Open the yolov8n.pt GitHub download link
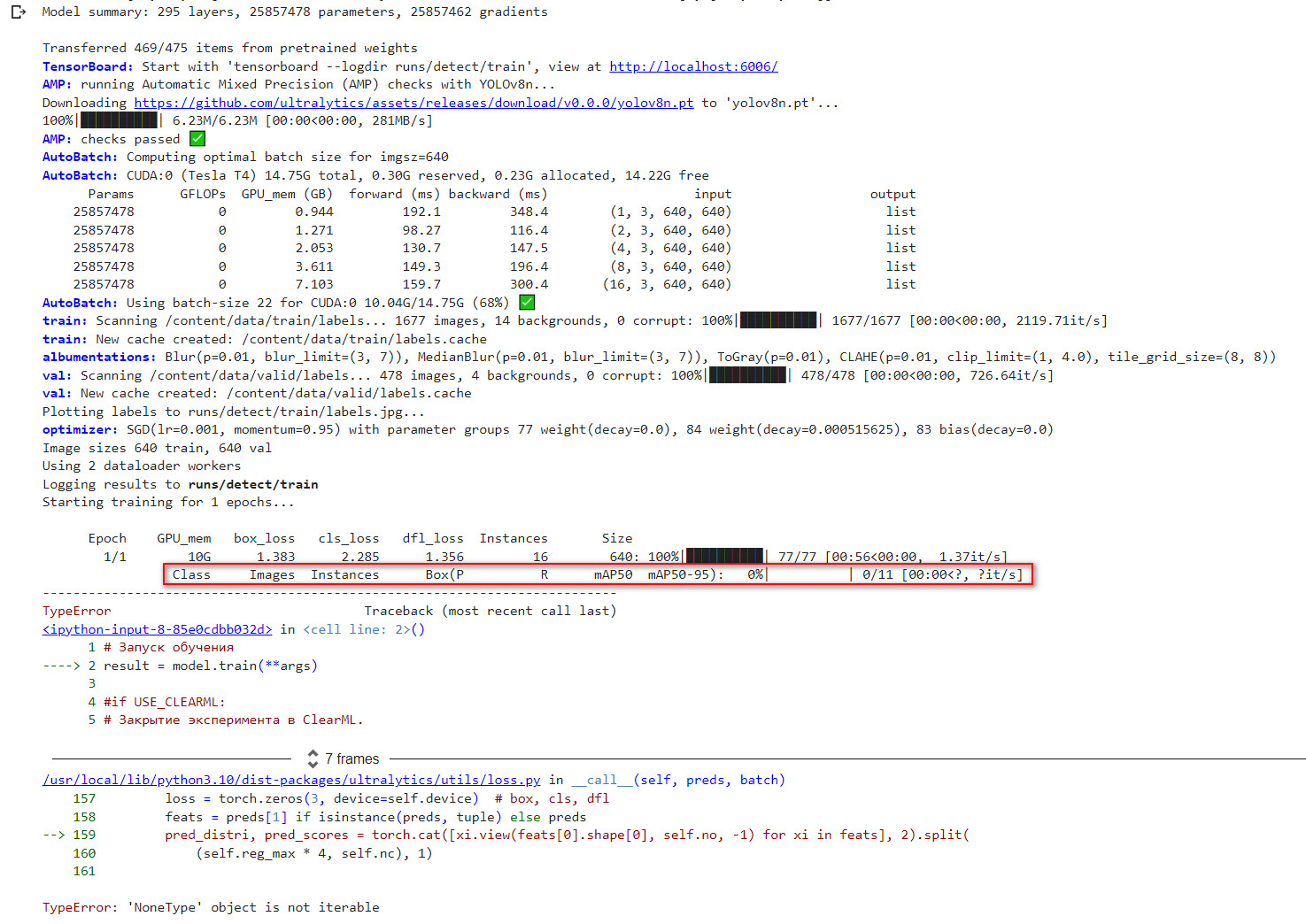Image resolution: width=1306 pixels, height=924 pixels. tap(413, 102)
